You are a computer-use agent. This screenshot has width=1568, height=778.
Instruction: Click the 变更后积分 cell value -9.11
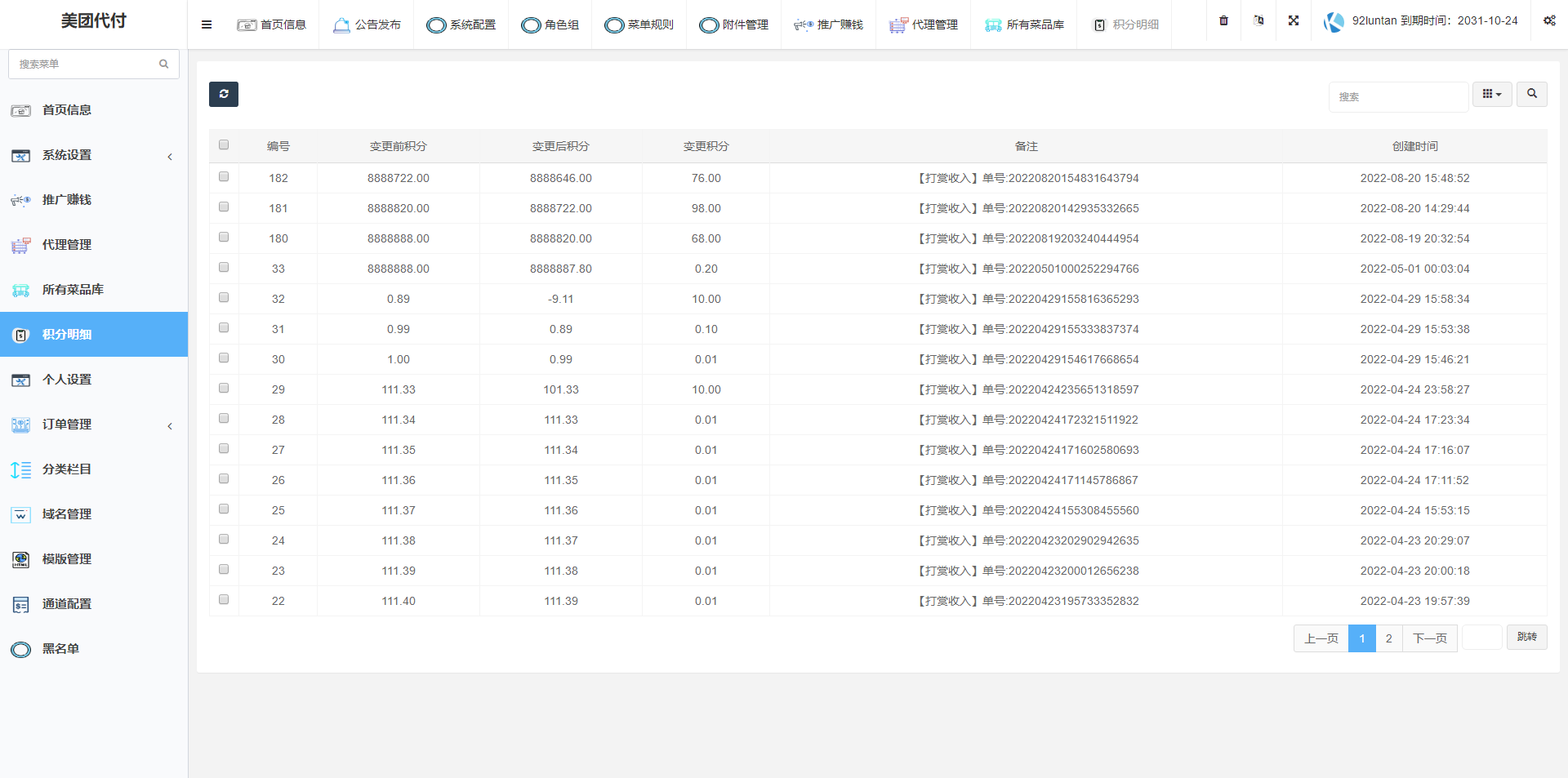point(561,299)
